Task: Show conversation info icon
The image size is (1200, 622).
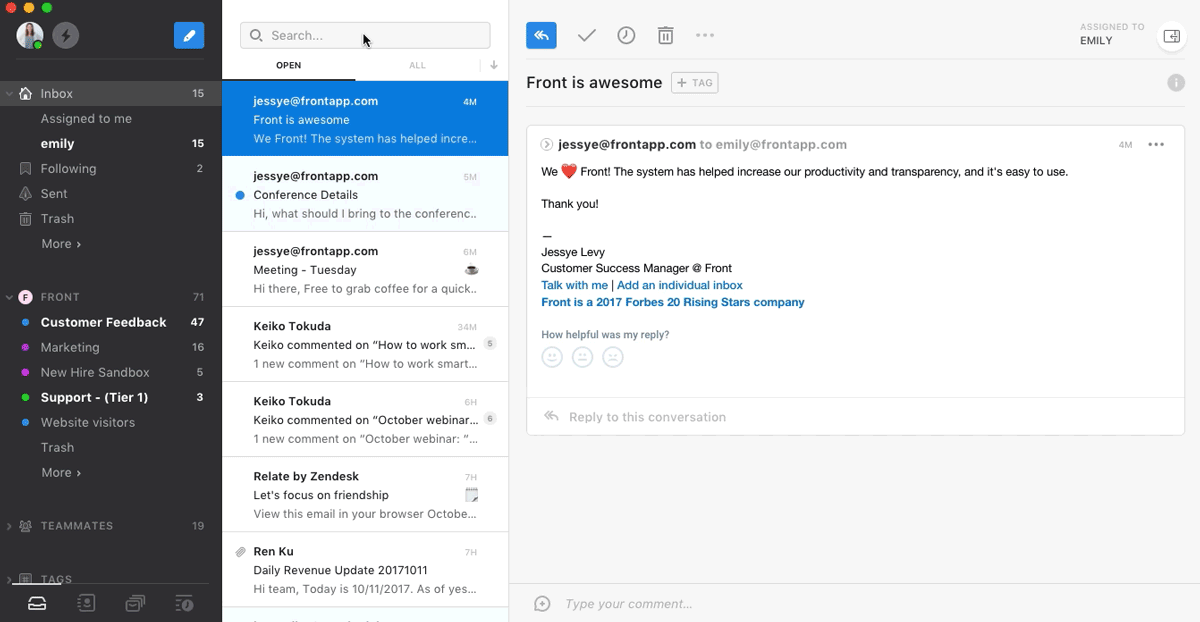Action: coord(1176,82)
